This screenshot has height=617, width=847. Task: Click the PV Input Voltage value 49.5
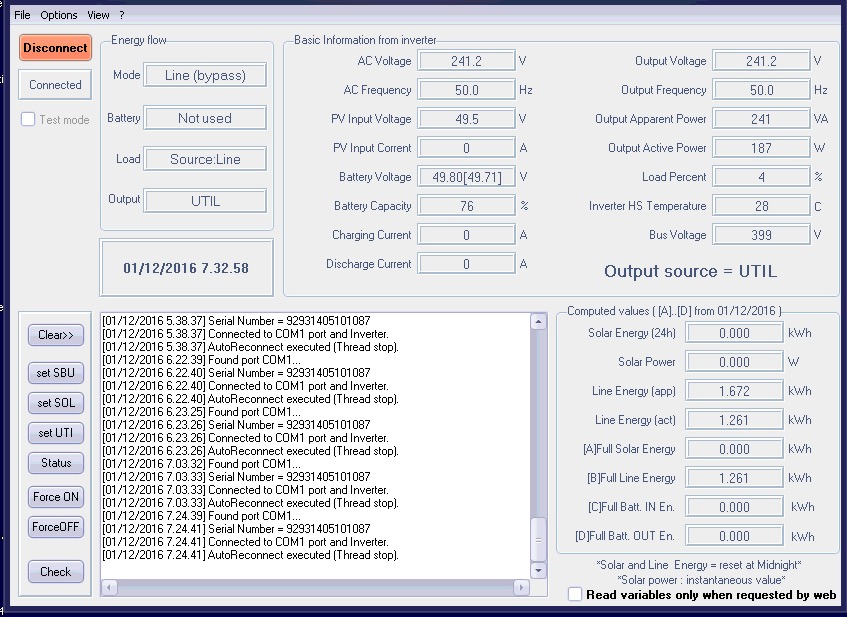[467, 119]
